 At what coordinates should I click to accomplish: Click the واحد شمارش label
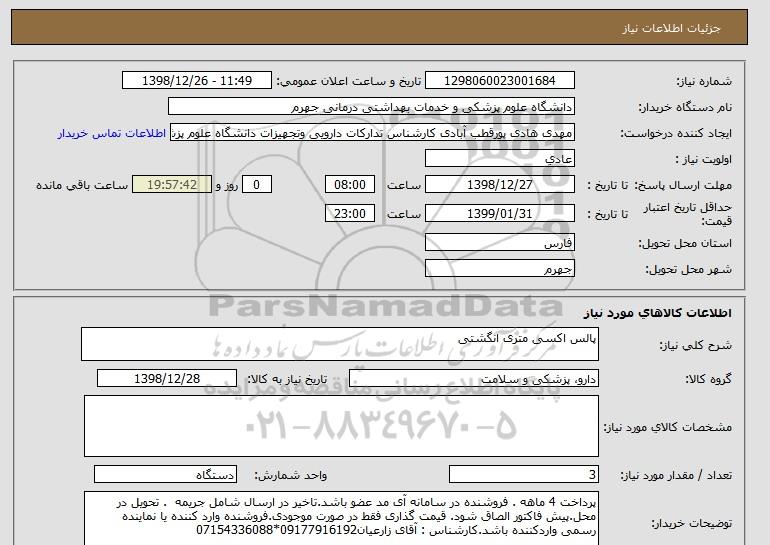pyautogui.click(x=291, y=475)
